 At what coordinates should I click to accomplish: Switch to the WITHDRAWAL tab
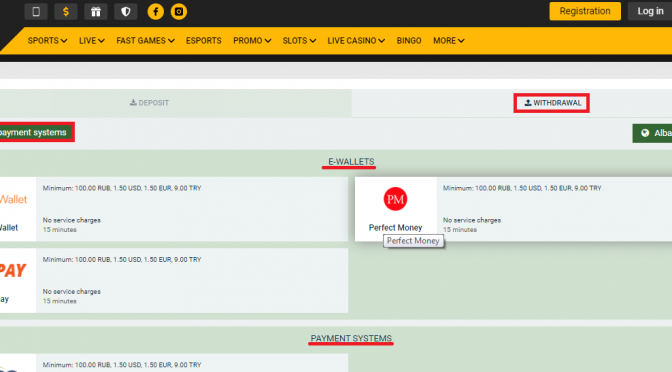coord(552,103)
